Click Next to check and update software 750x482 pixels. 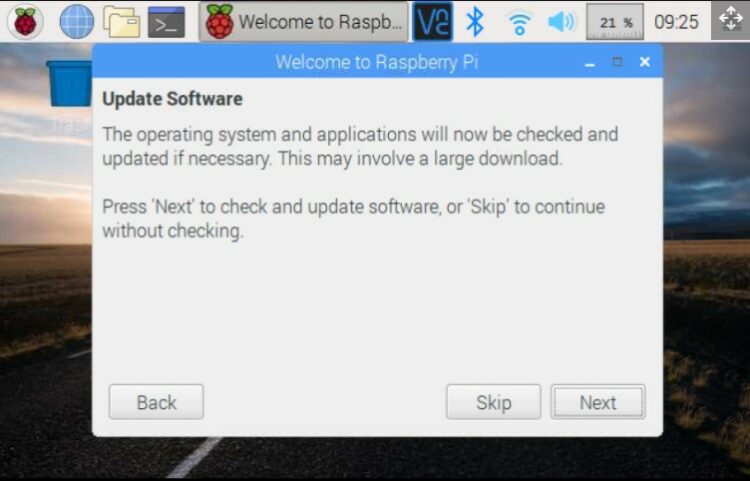coord(598,402)
